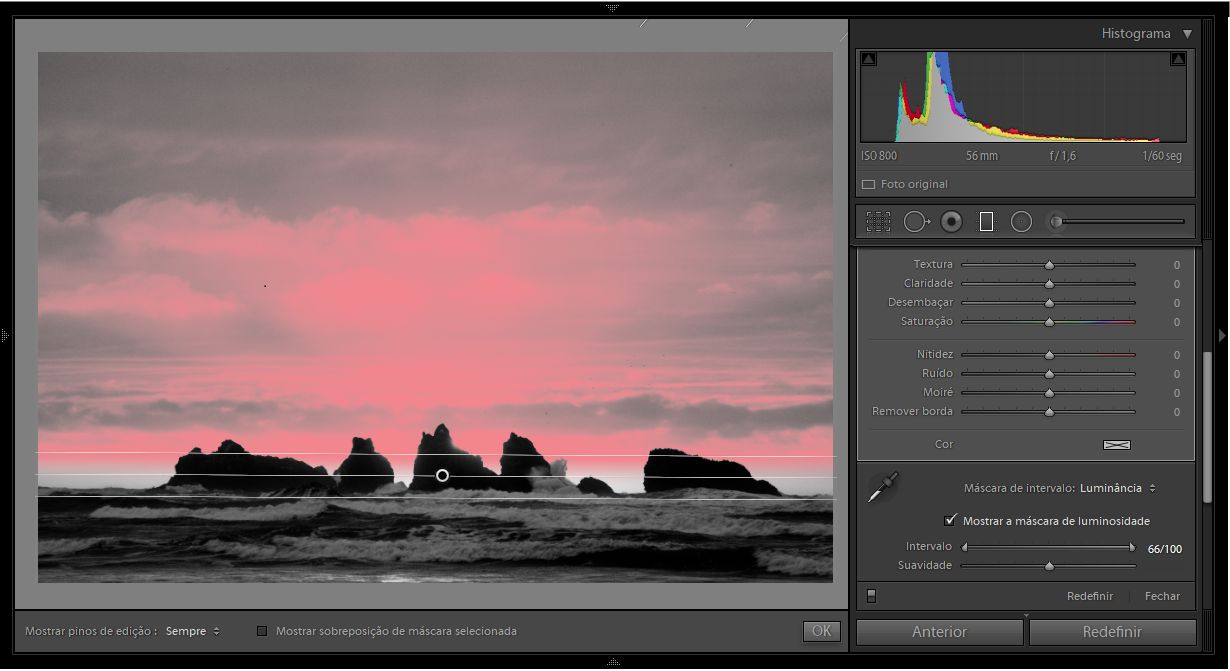Enable Mostrar sobreposição de máscara selecionada
The image size is (1230, 671).
262,631
